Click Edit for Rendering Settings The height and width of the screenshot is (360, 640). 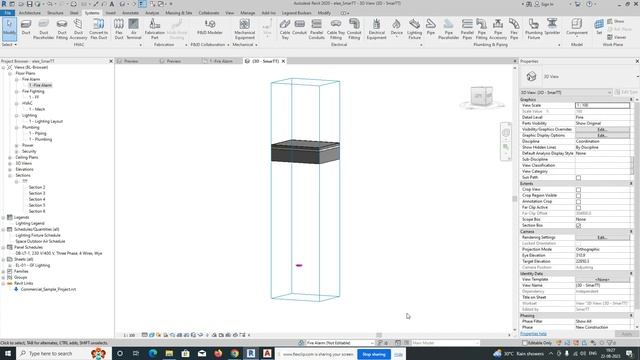[x=602, y=237]
